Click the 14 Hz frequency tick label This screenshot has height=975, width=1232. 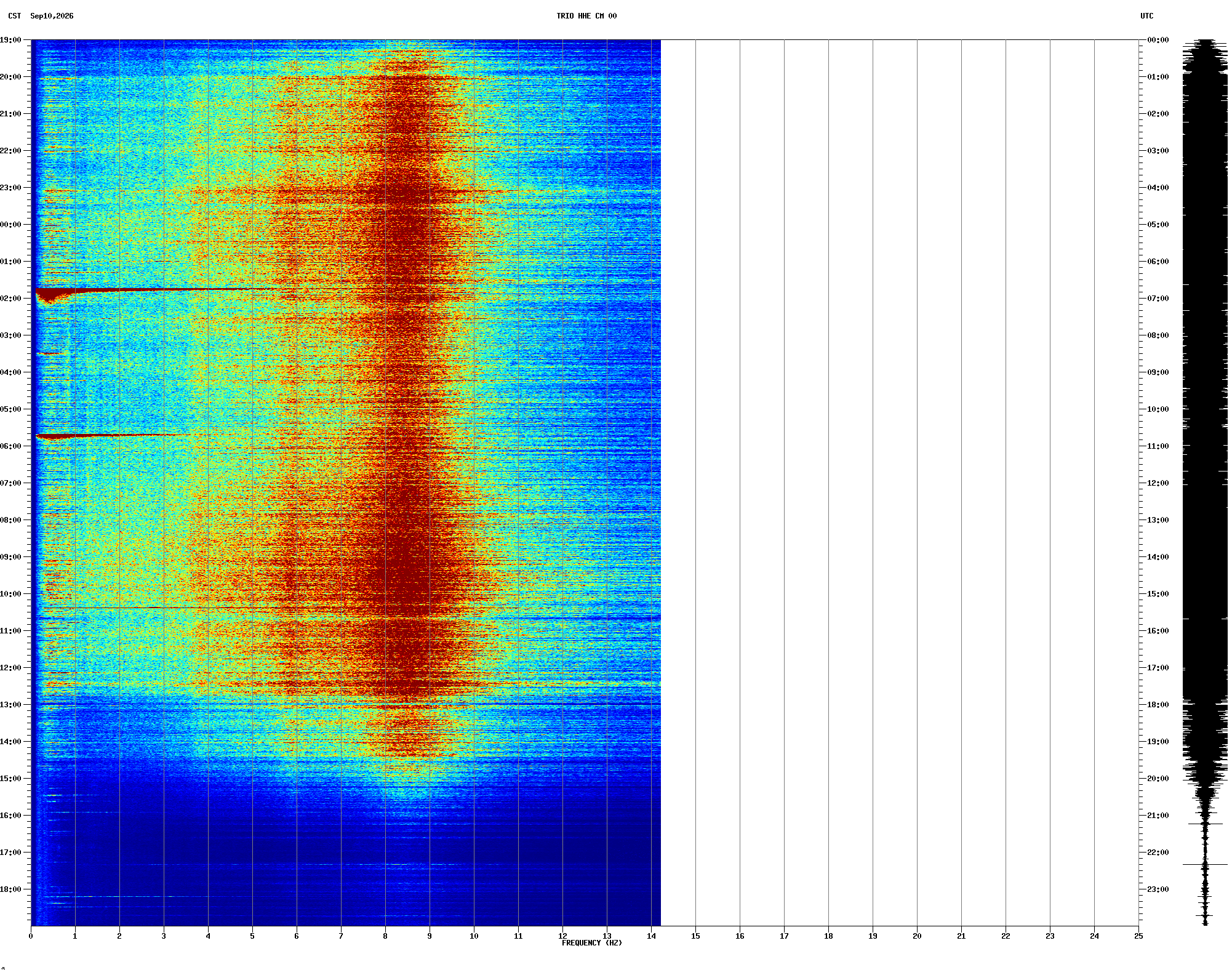pos(651,936)
